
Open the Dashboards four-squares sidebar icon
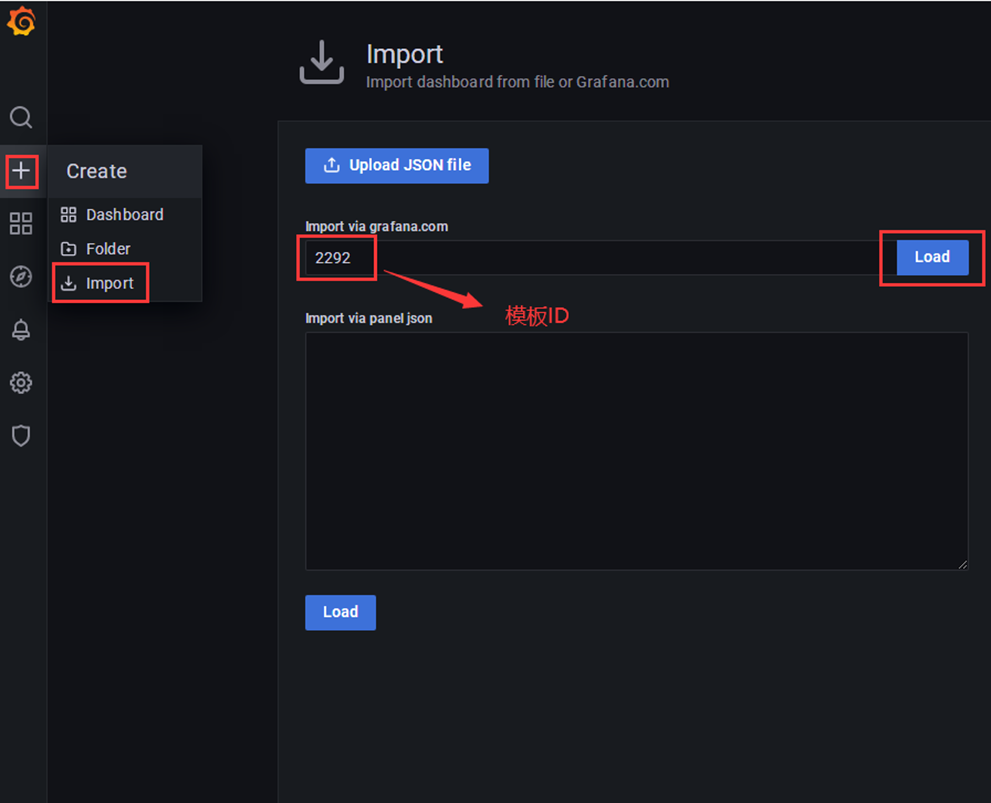pyautogui.click(x=21, y=224)
